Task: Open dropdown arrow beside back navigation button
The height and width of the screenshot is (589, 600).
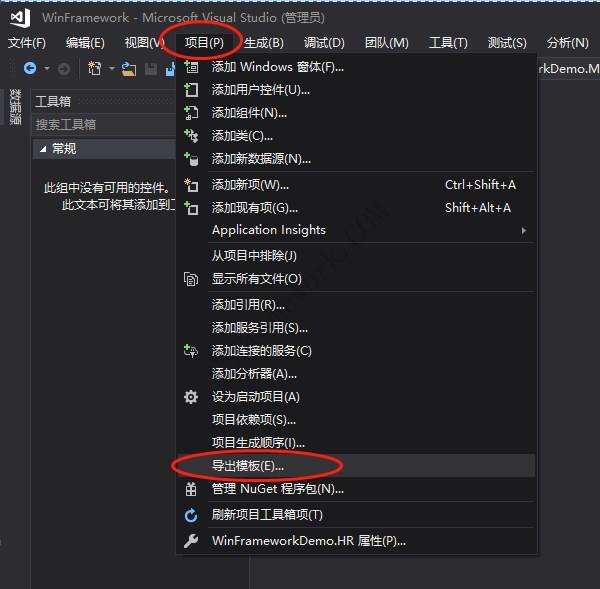Action: point(46,68)
